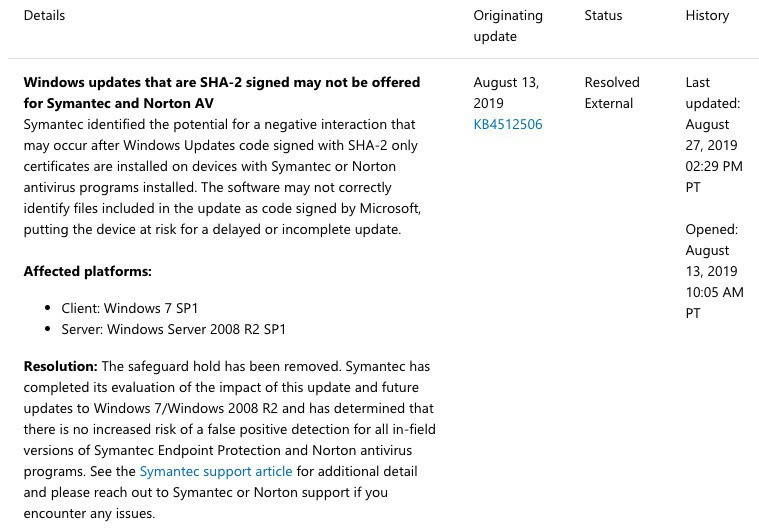
Task: Click the Opened label in History
Action: [711, 229]
